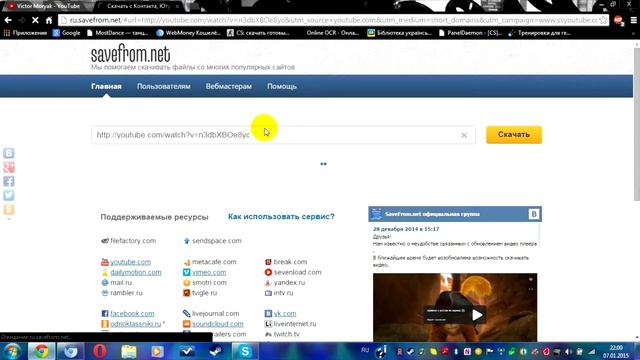Open Steam from the taskbar
This screenshot has width=640, height=360.
coord(216,351)
